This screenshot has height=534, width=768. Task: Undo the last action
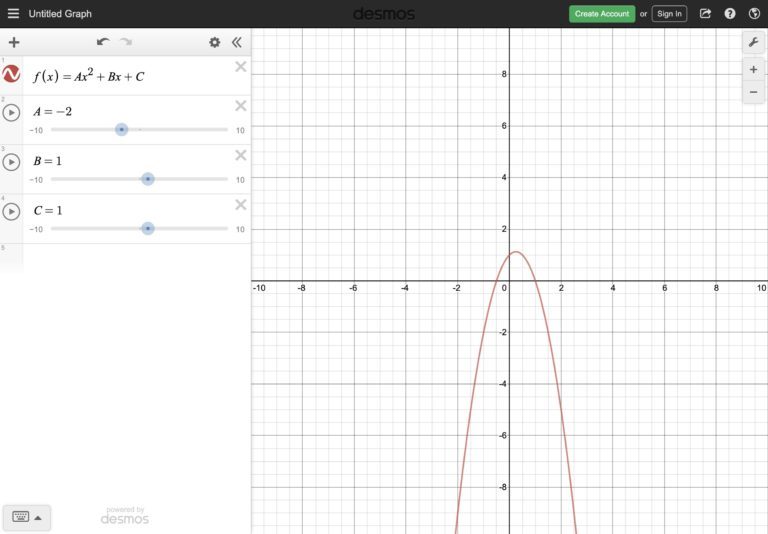click(103, 42)
